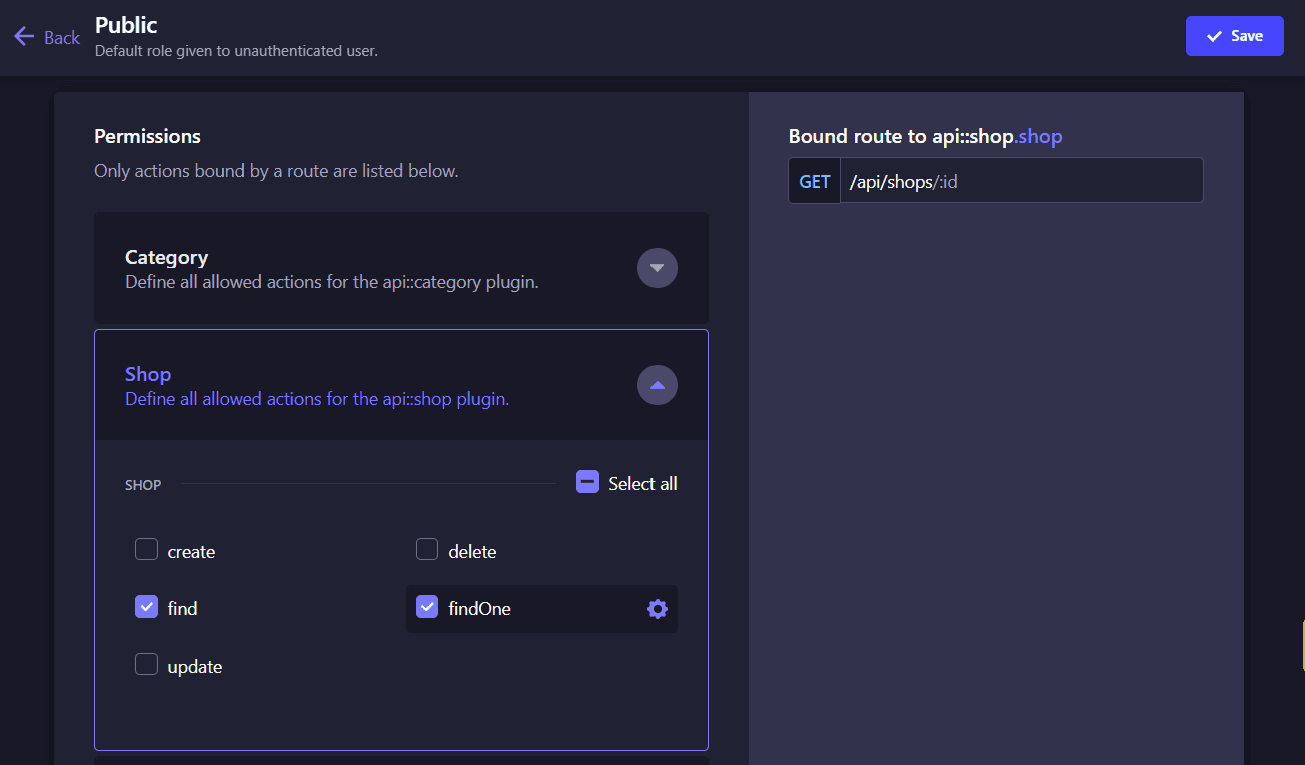This screenshot has height=765, width=1305.
Task: Enable the delete permission checkbox
Action: click(x=427, y=549)
